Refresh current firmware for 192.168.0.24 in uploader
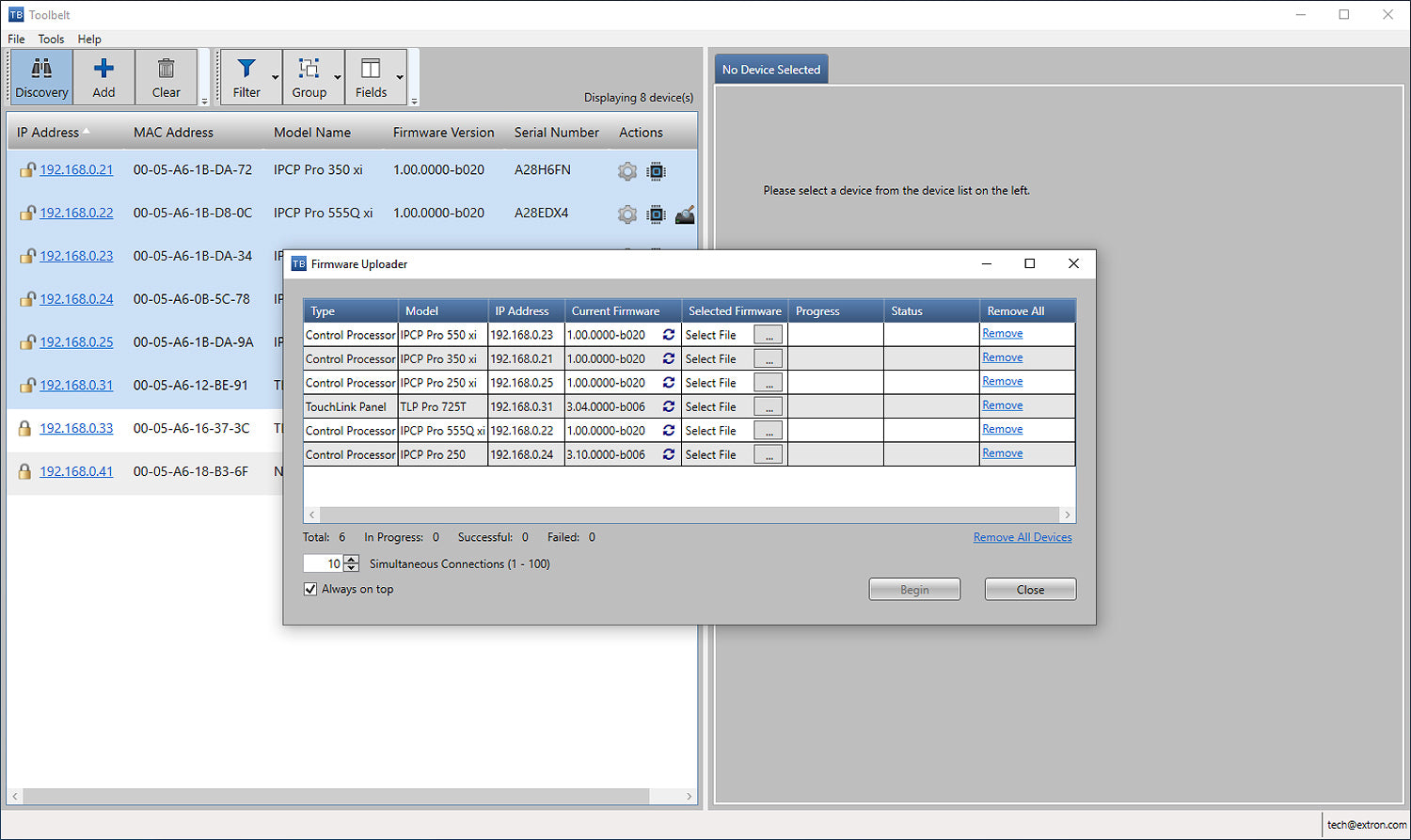Screen dimensions: 1411x840 pyautogui.click(x=669, y=454)
